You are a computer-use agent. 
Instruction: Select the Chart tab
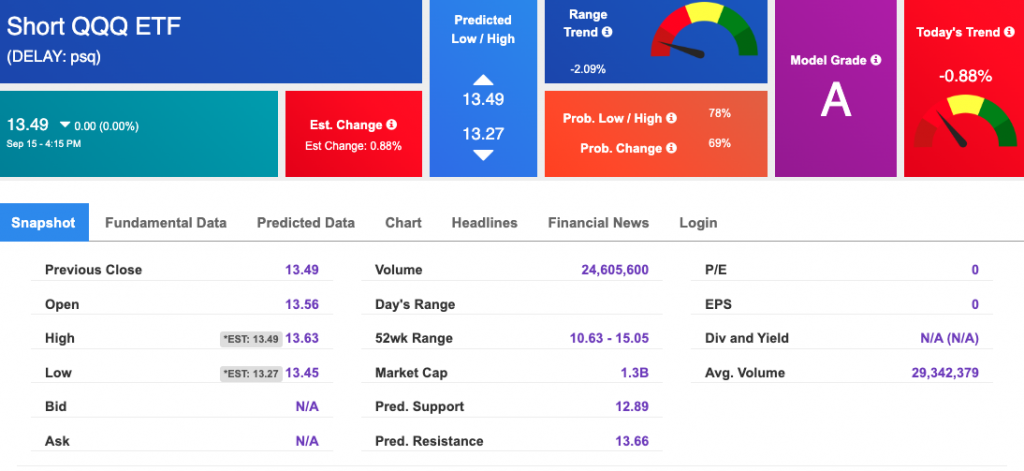[404, 223]
